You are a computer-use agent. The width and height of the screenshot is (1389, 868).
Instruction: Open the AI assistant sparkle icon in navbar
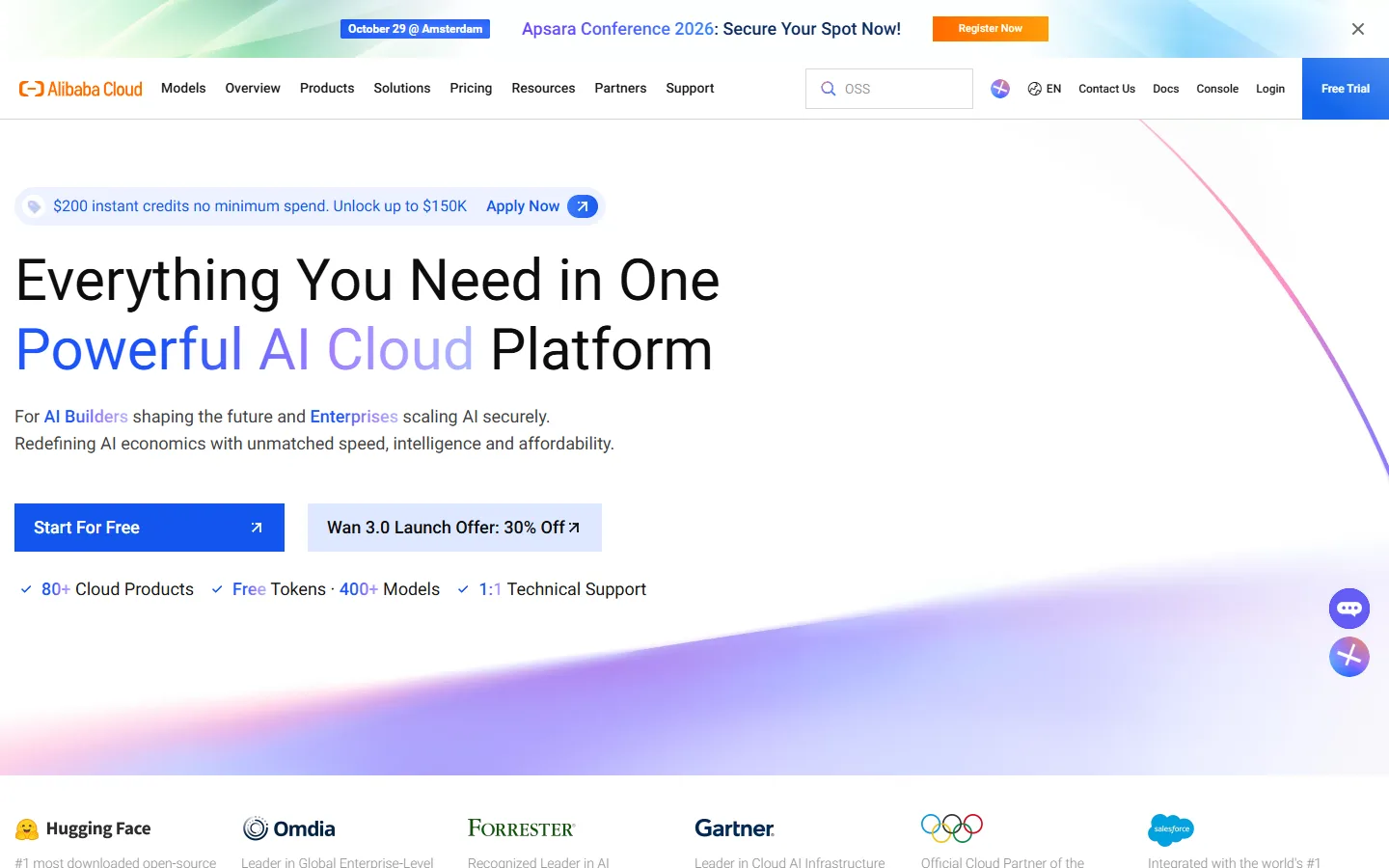1000,89
